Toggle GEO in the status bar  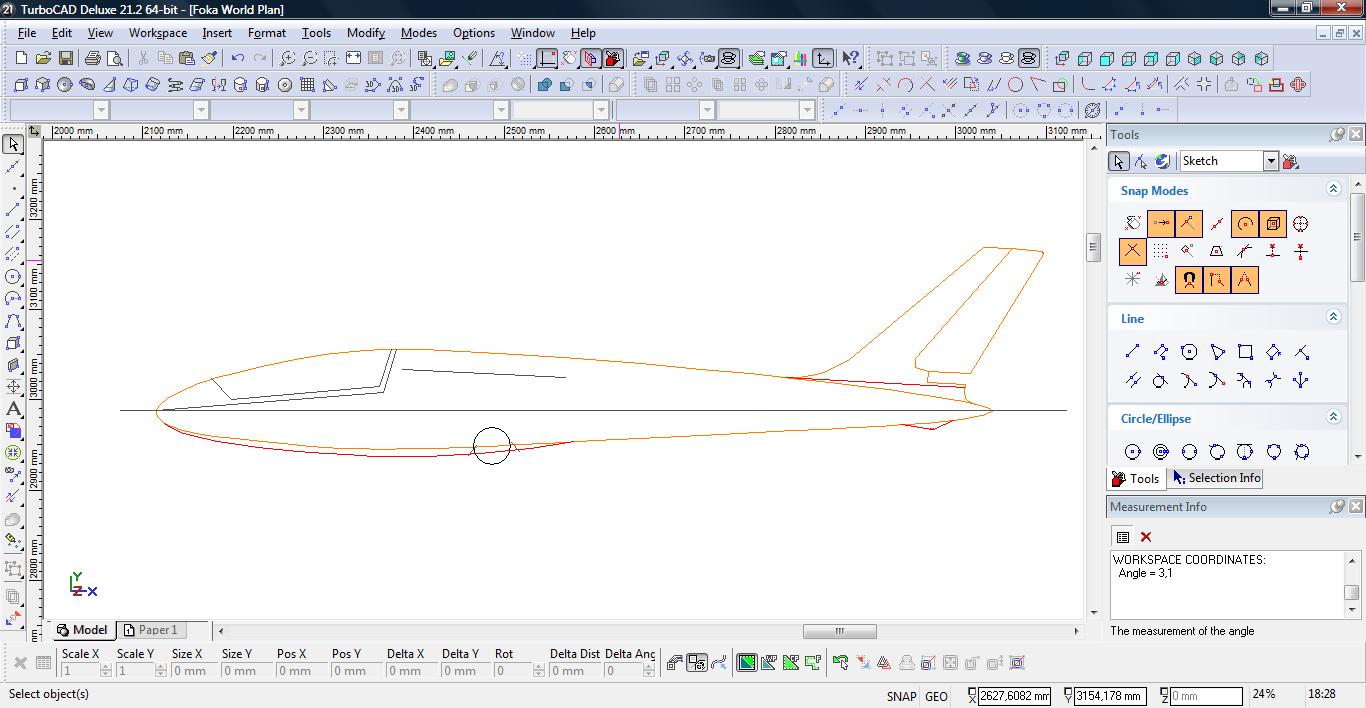click(936, 696)
